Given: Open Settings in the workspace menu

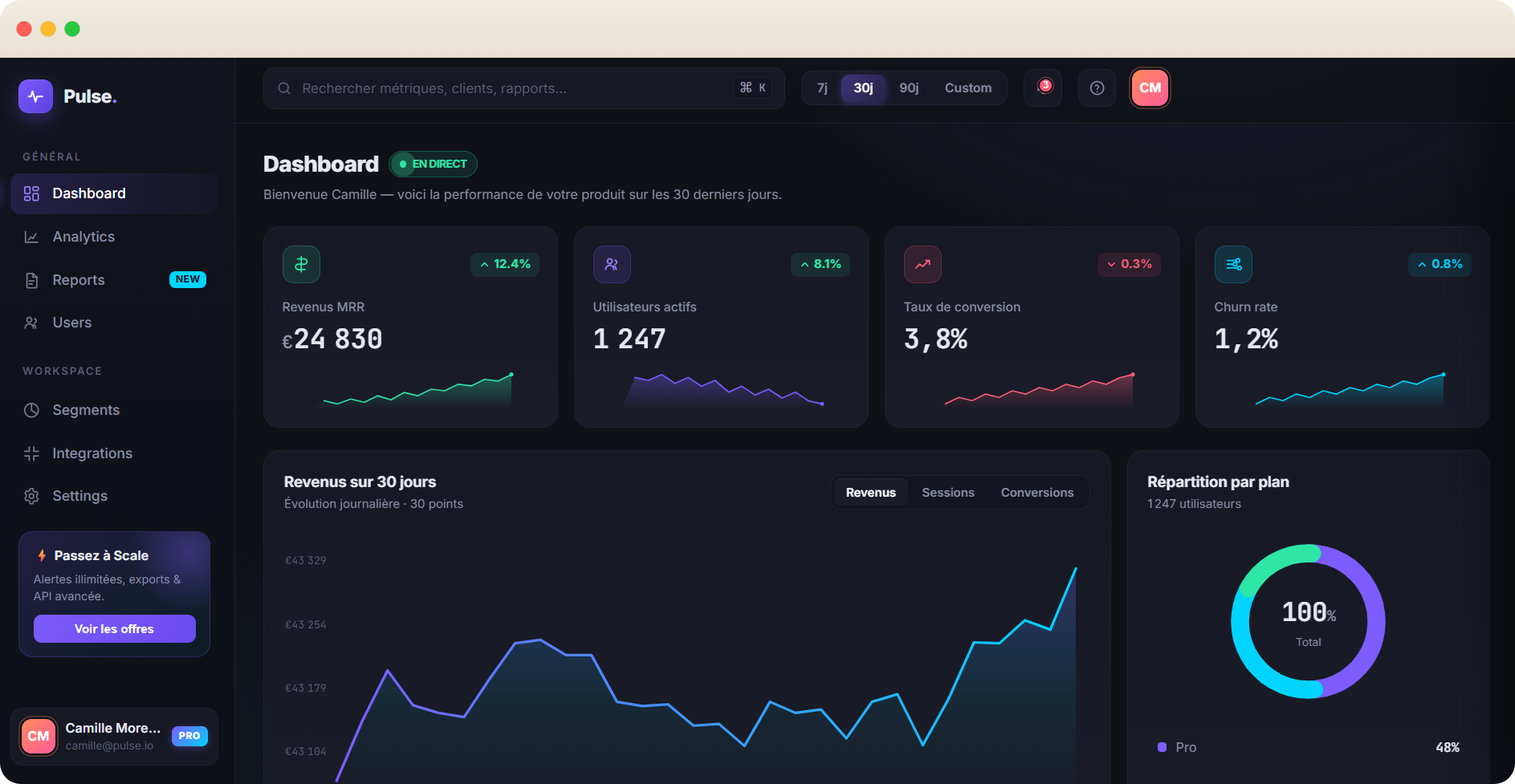Looking at the screenshot, I should pos(114,496).
